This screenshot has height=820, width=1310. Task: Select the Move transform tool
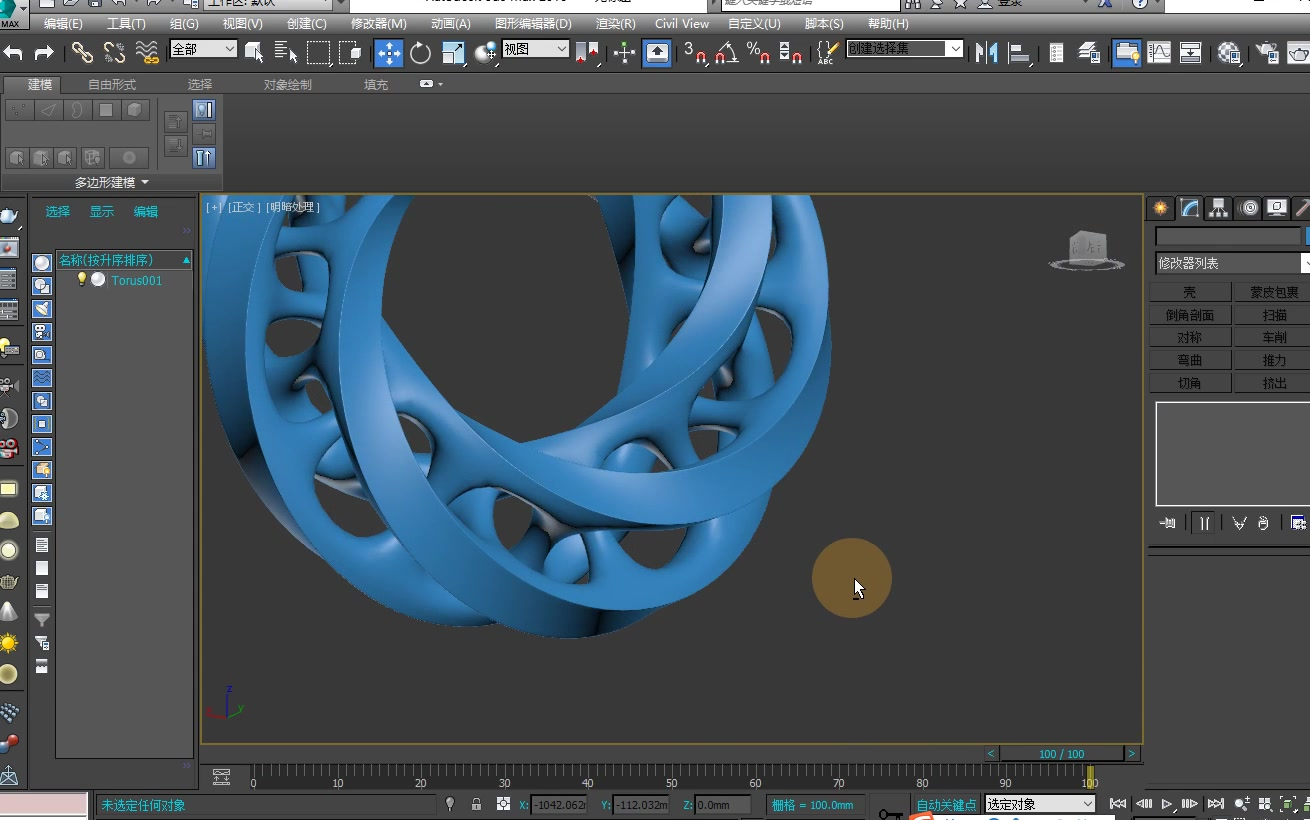click(388, 53)
